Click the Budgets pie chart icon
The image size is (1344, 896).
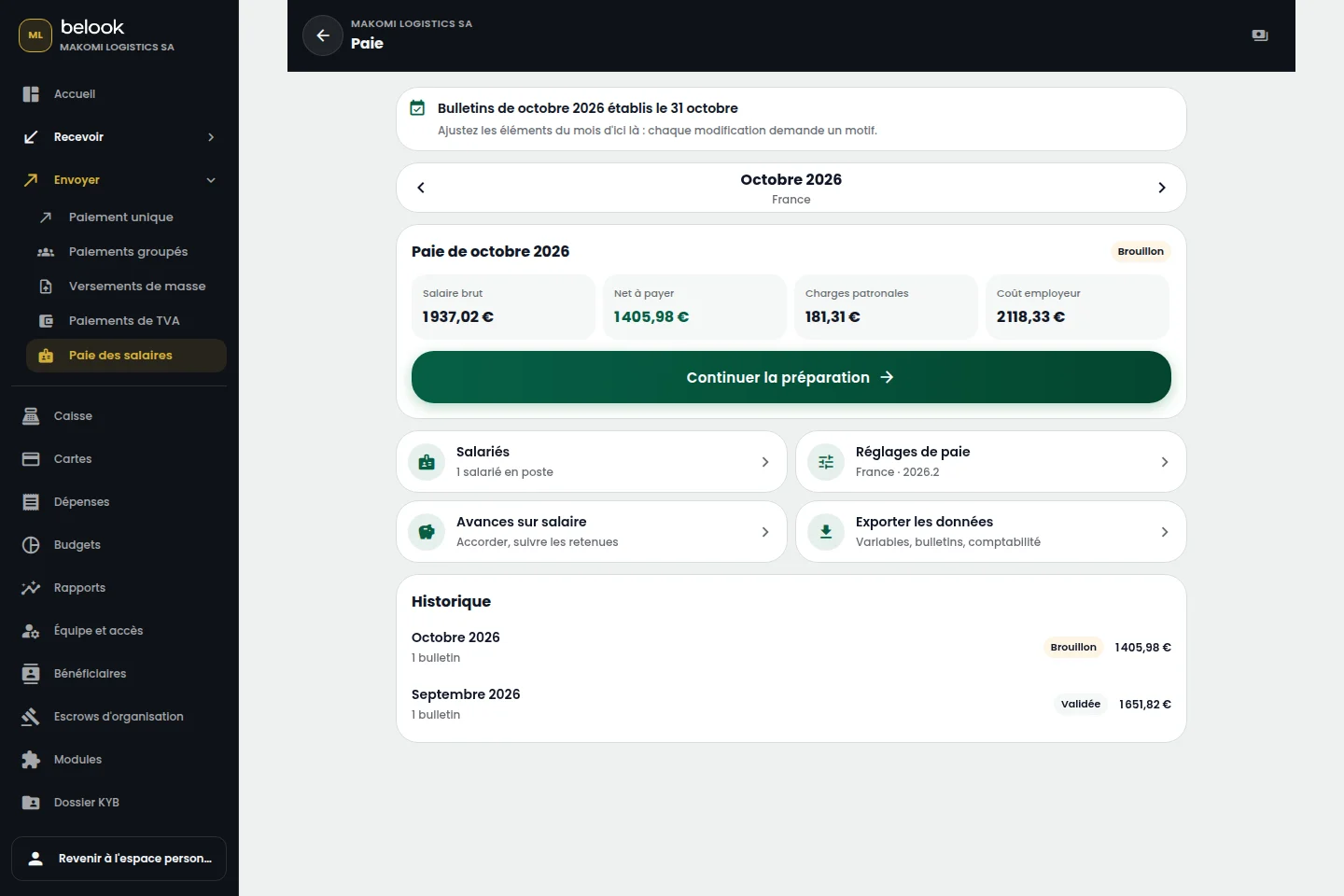[x=31, y=545]
